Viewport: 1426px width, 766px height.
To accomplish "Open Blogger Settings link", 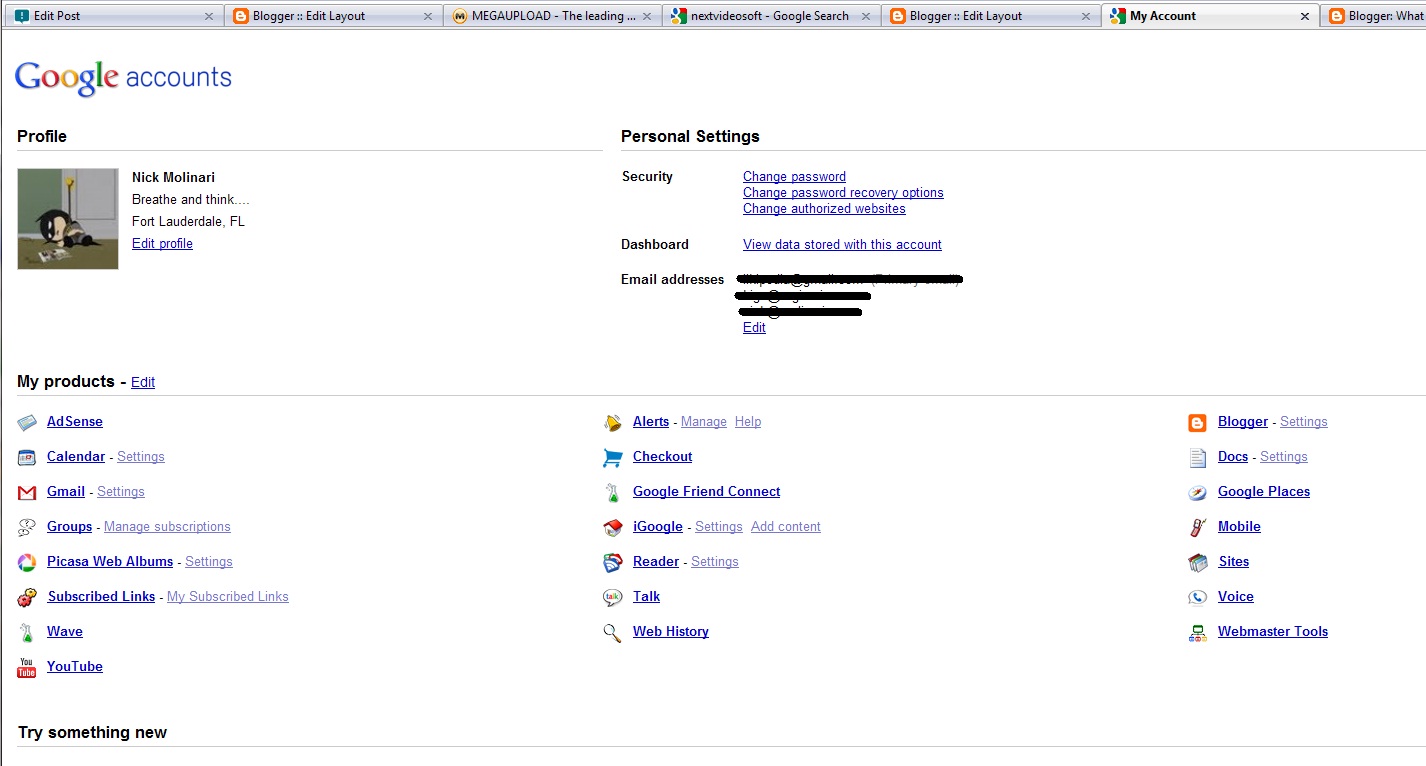I will [x=1304, y=422].
